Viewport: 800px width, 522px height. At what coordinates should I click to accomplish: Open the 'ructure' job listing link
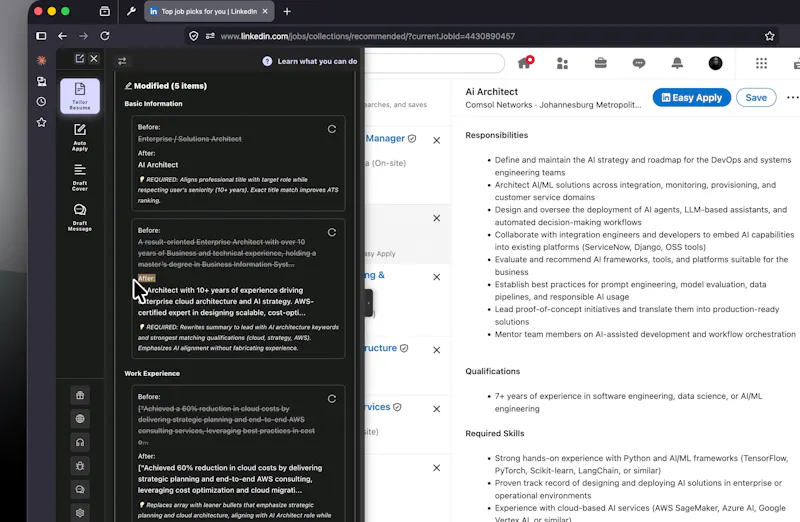[x=381, y=348]
